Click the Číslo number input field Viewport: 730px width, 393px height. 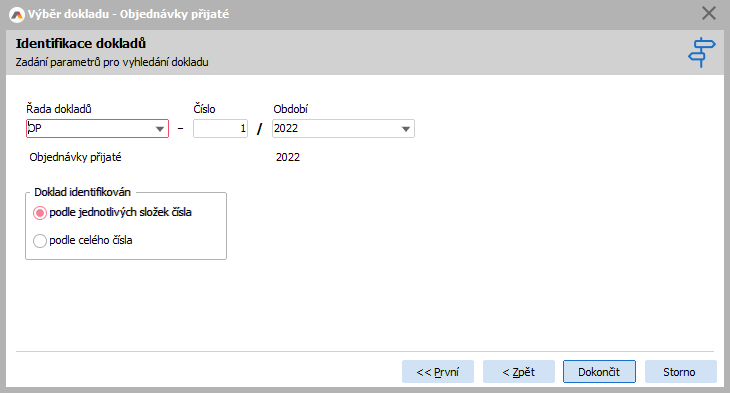pyautogui.click(x=220, y=129)
